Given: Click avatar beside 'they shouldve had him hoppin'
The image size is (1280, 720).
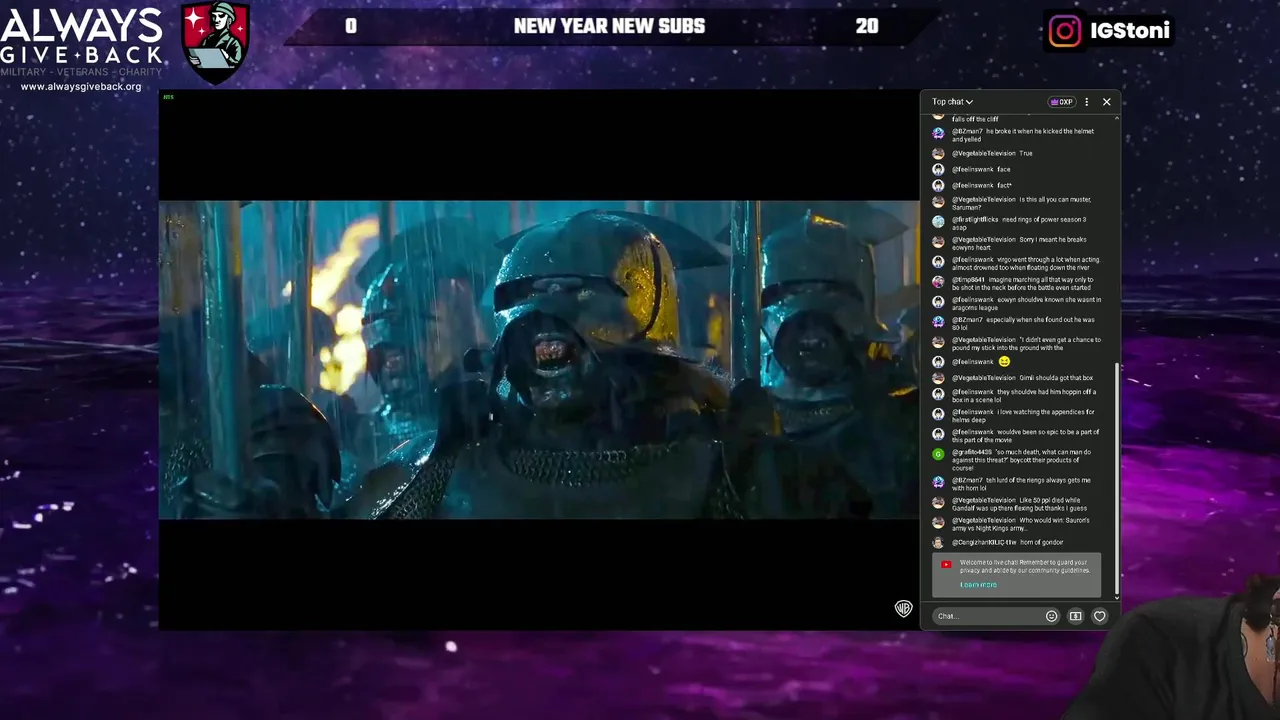Looking at the screenshot, I should 938,393.
